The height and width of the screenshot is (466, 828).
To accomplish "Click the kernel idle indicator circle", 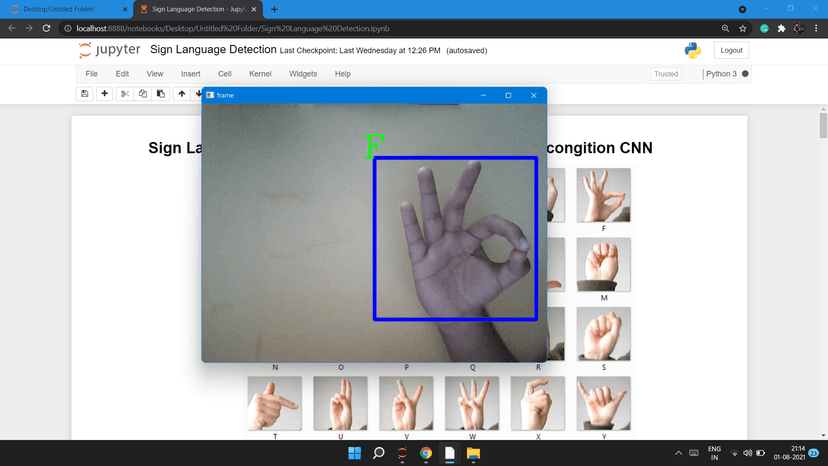I will point(745,74).
